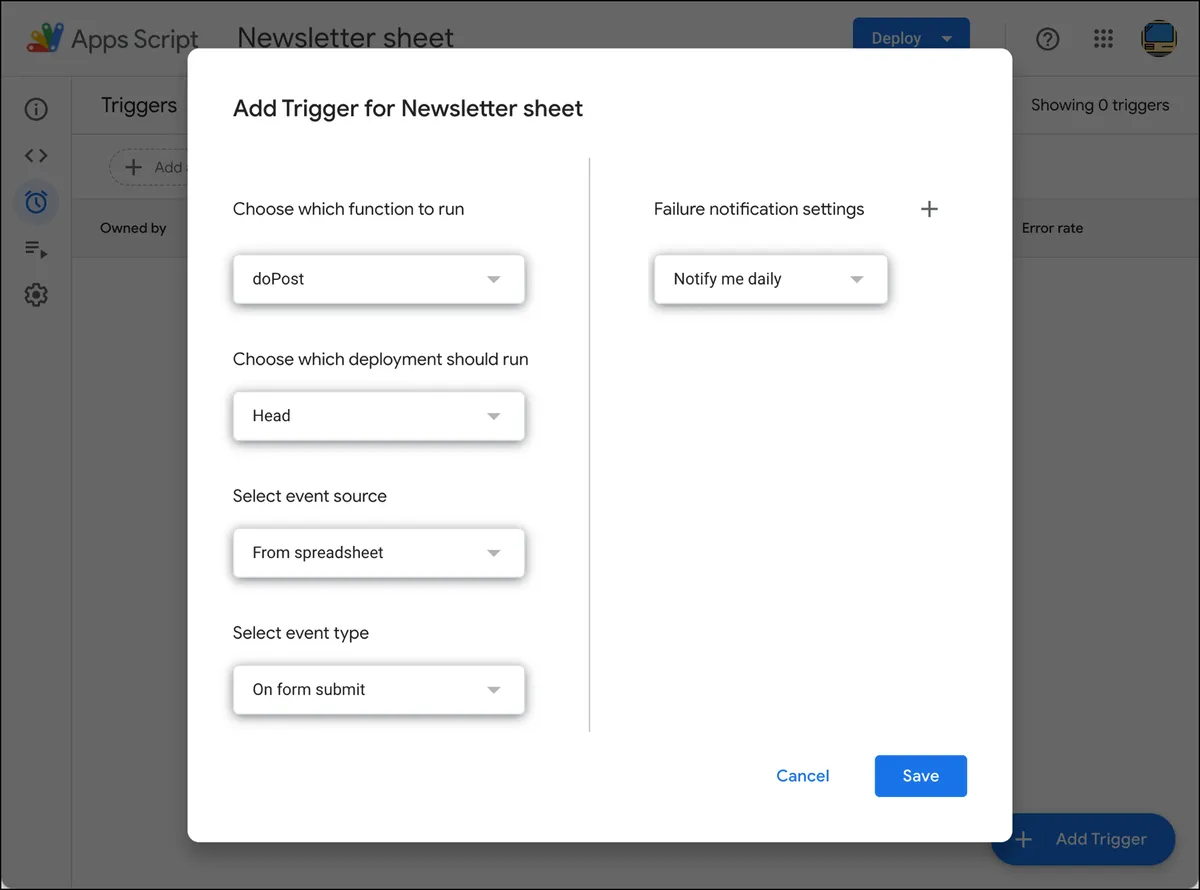
Task: Open the From spreadsheet event source dropdown
Action: [x=378, y=553]
